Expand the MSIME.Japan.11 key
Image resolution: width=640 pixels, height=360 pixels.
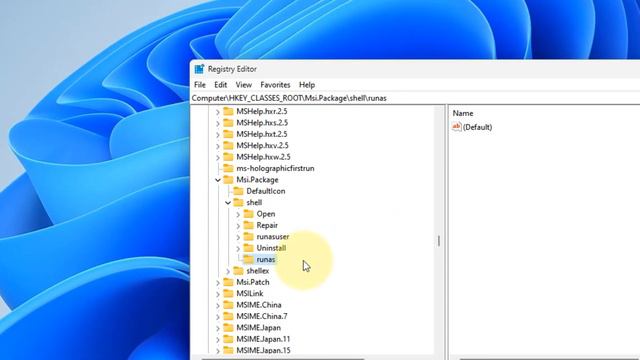pyautogui.click(x=218, y=340)
